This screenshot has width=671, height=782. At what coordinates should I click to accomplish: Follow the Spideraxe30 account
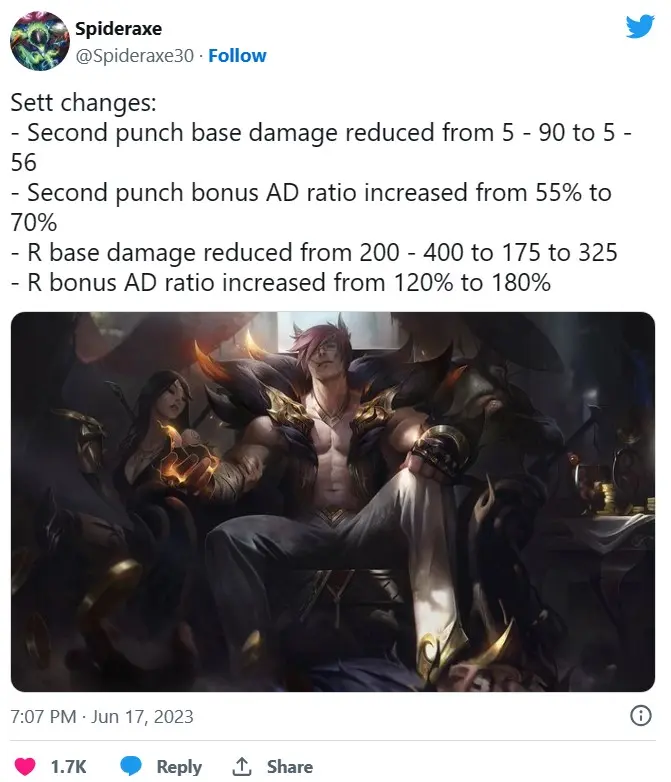[x=237, y=55]
